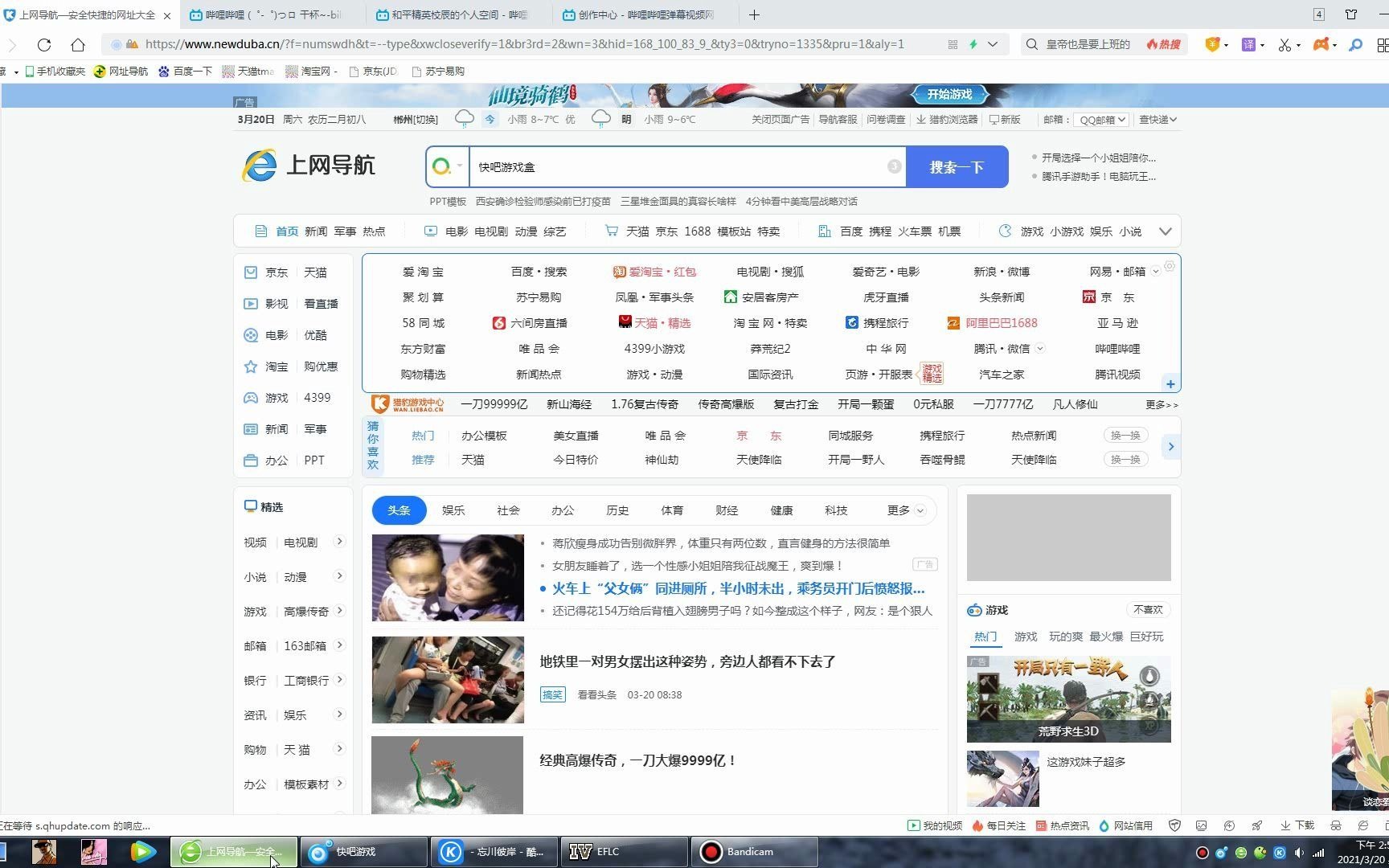The width and height of the screenshot is (1389, 868).
Task: Switch to the 和平精英校辰的个人空间 tab
Action: [x=460, y=14]
